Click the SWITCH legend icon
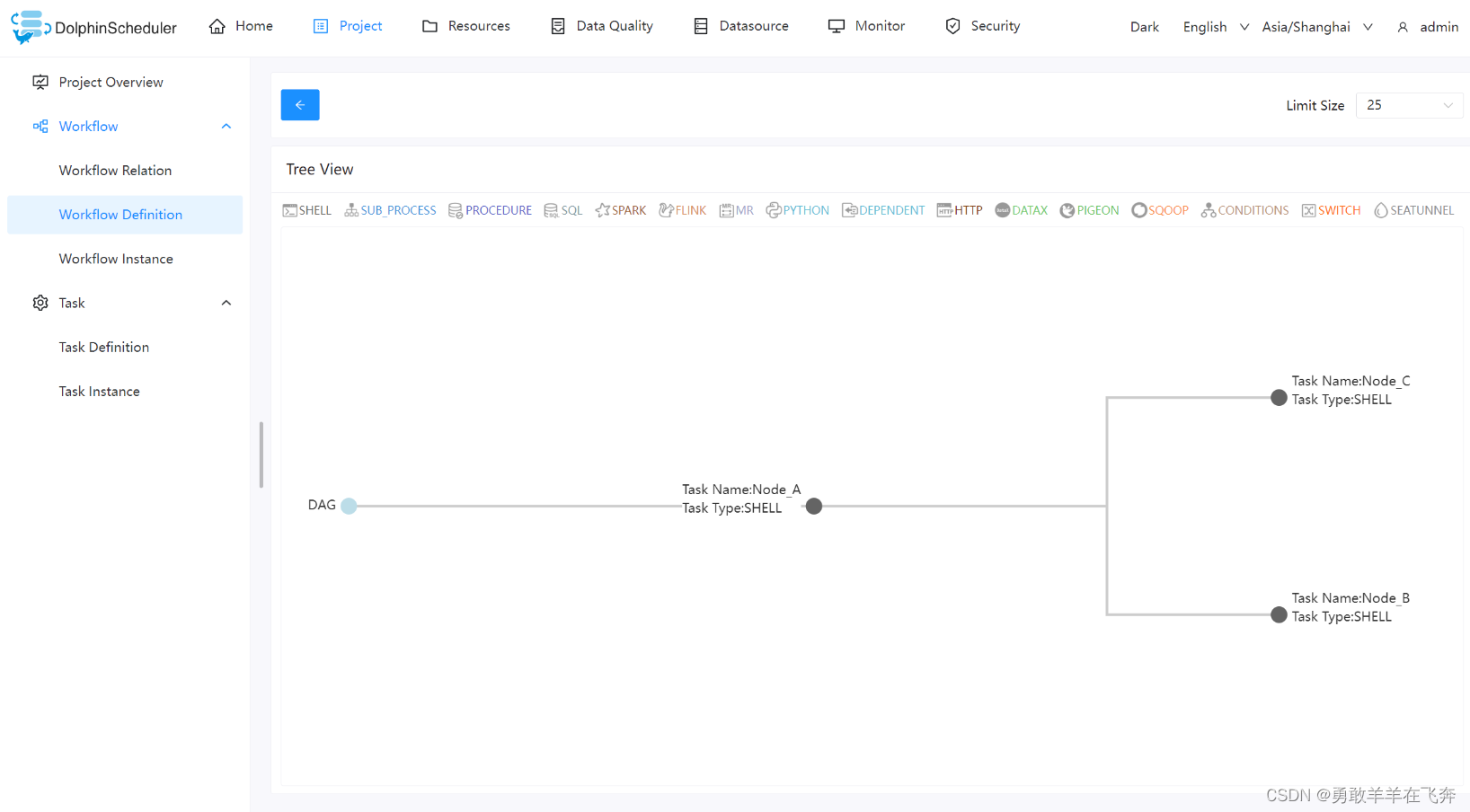Screen dimensions: 1470x812 [x=1308, y=210]
